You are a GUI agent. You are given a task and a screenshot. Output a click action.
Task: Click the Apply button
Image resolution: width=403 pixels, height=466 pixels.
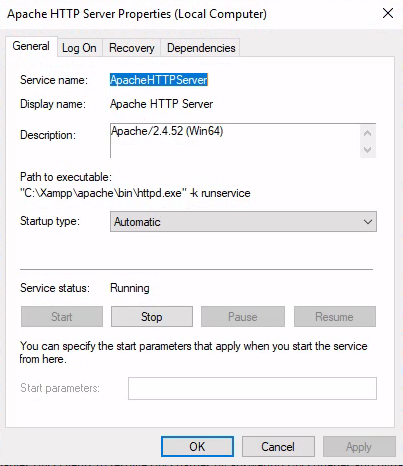pos(359,447)
